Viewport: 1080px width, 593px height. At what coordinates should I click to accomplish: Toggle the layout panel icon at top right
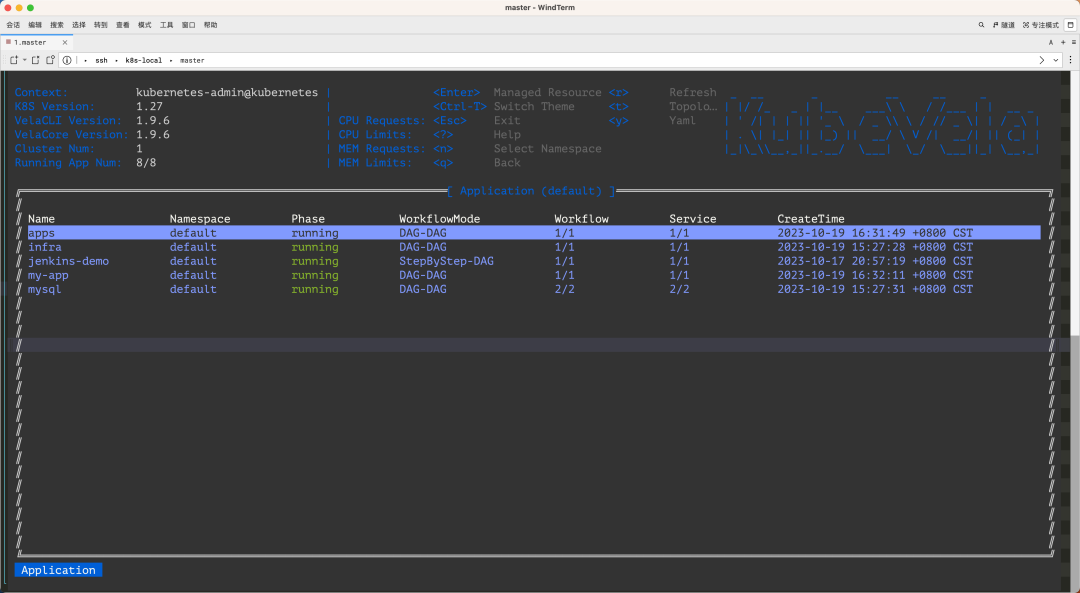pyautogui.click(x=1069, y=24)
